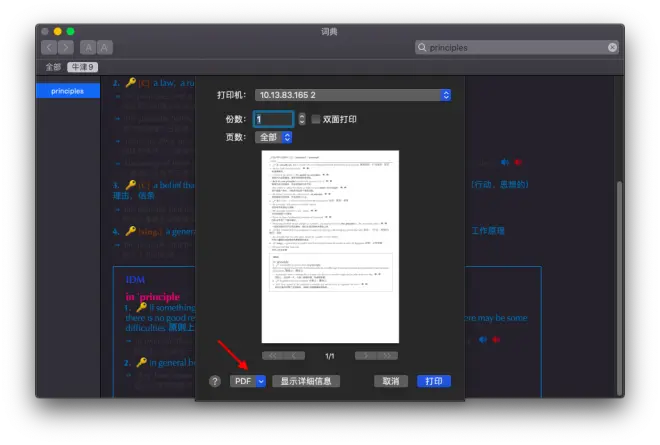The width and height of the screenshot is (660, 445).
Task: Minimize the dictionary window with the yellow button
Action: click(58, 32)
